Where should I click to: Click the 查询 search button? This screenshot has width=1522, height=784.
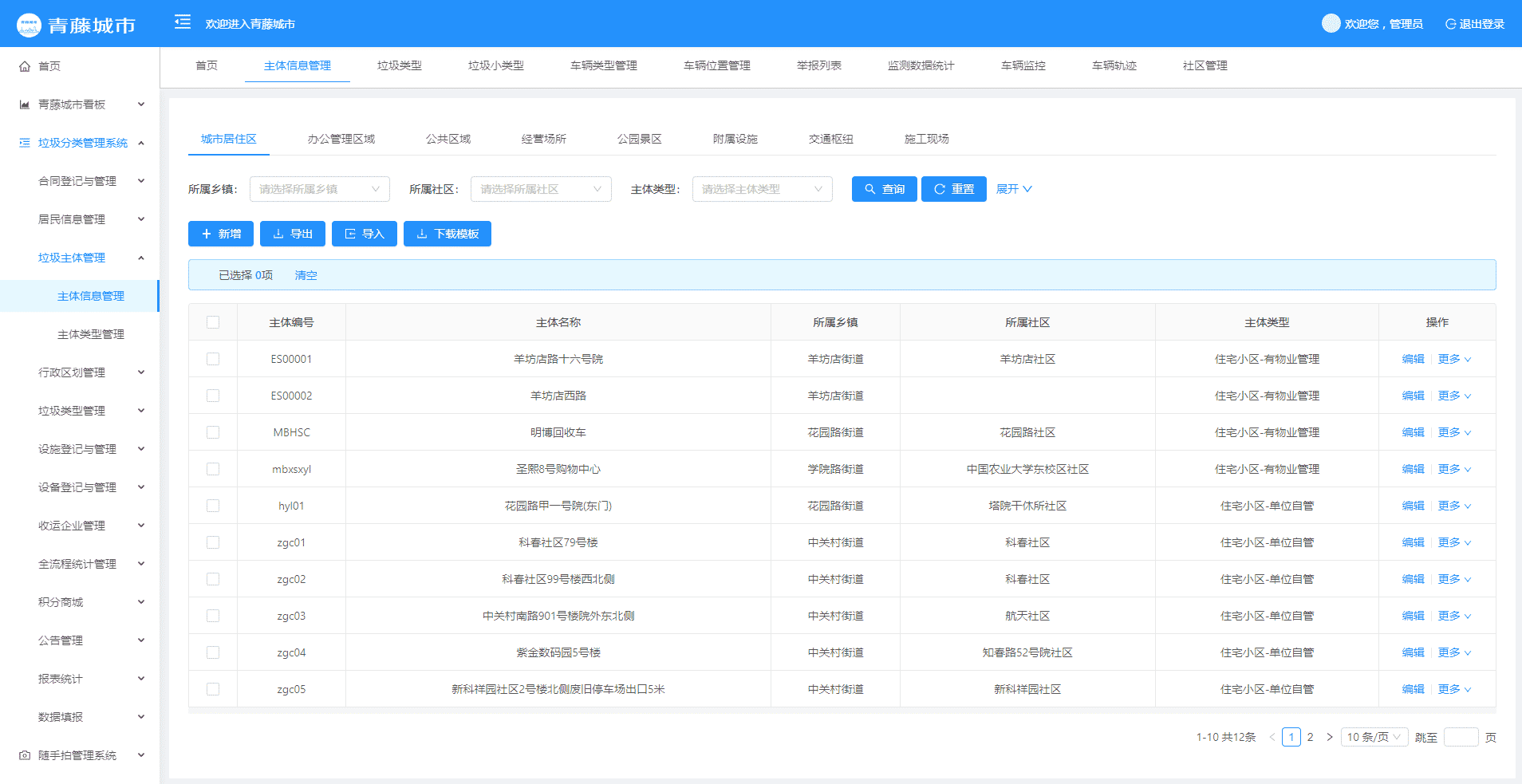885,189
